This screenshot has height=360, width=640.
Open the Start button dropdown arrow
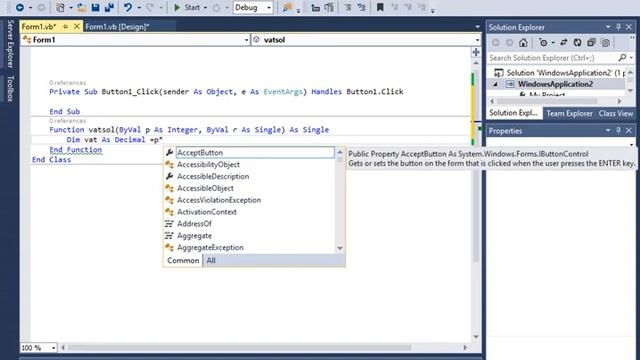pos(205,8)
